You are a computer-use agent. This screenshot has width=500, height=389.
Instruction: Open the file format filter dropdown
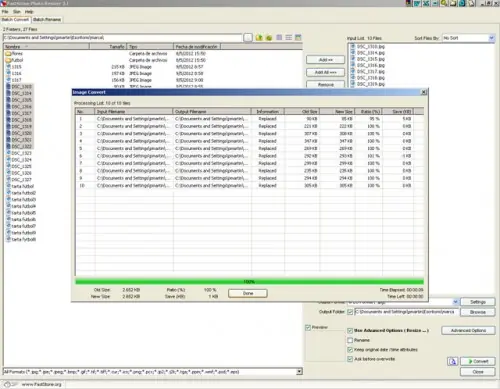[x=299, y=371]
